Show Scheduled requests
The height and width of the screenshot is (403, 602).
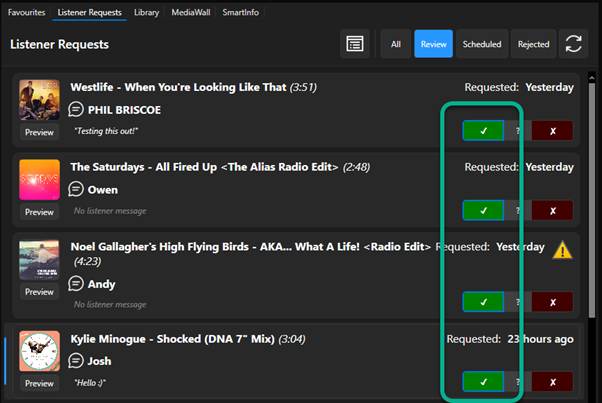pos(482,44)
